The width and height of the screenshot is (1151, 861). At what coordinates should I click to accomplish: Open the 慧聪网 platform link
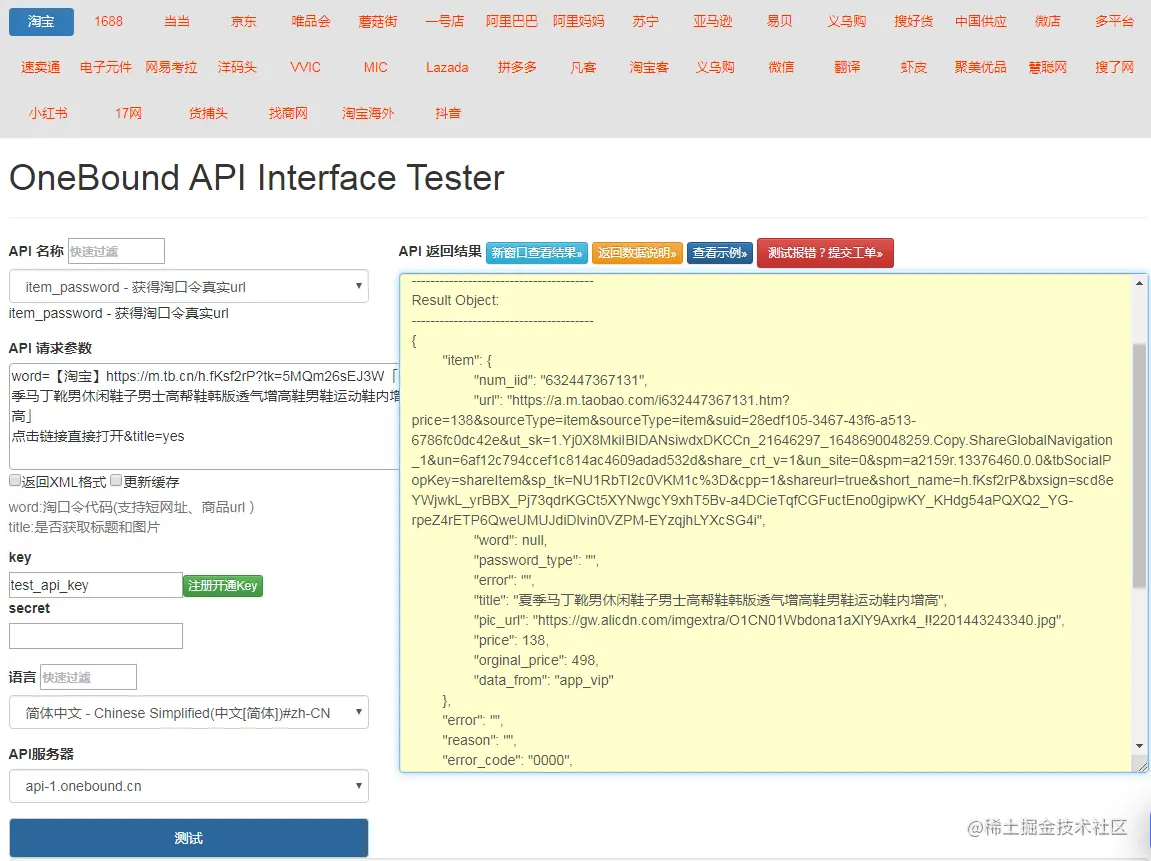click(1047, 68)
